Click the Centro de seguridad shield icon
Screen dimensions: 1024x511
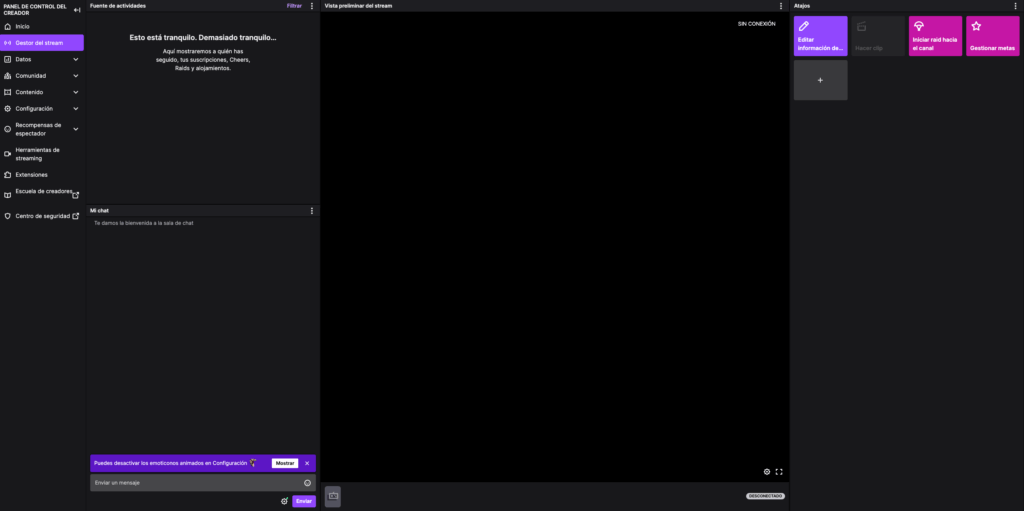coord(8,216)
